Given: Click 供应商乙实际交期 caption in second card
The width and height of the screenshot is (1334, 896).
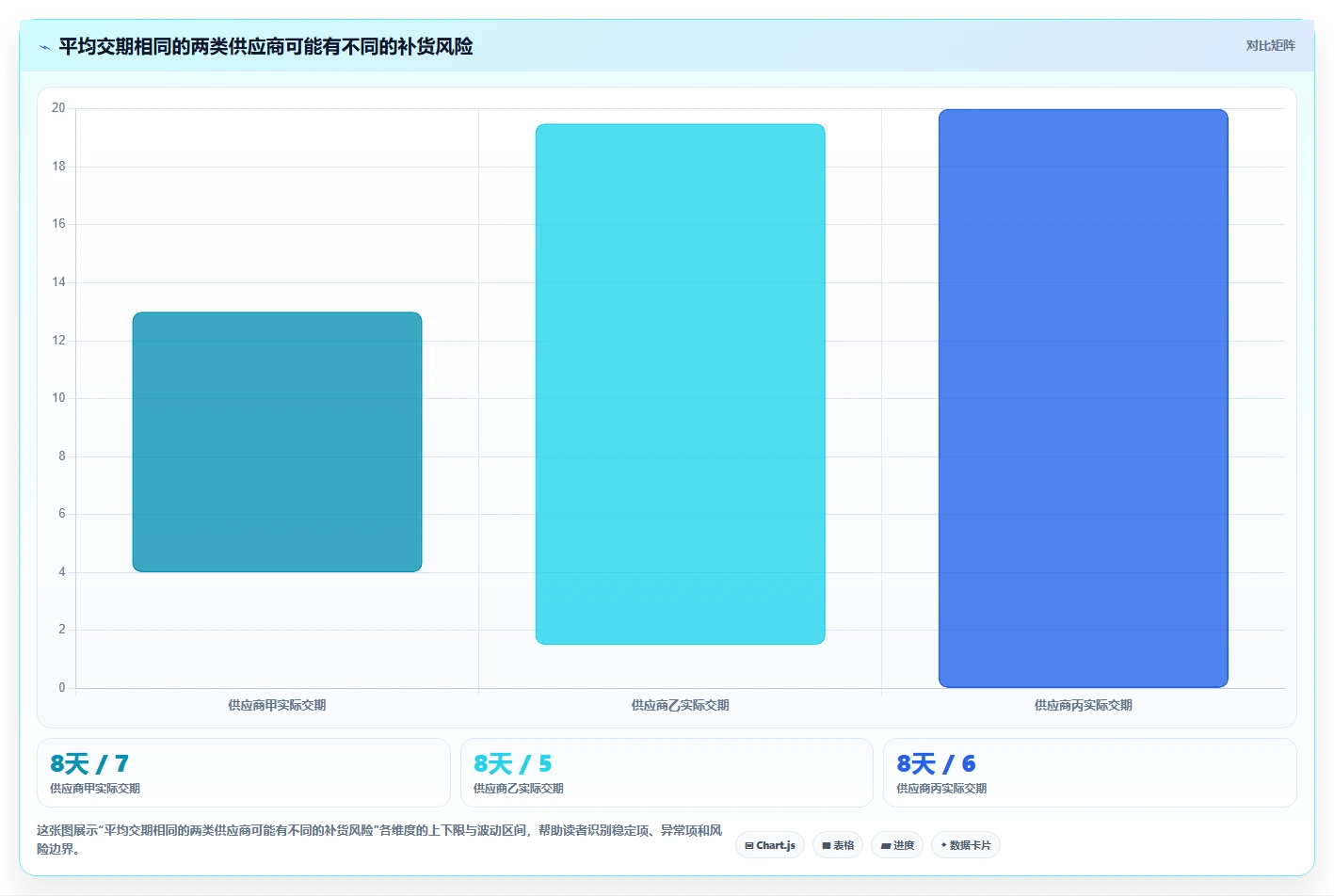Looking at the screenshot, I should [518, 789].
